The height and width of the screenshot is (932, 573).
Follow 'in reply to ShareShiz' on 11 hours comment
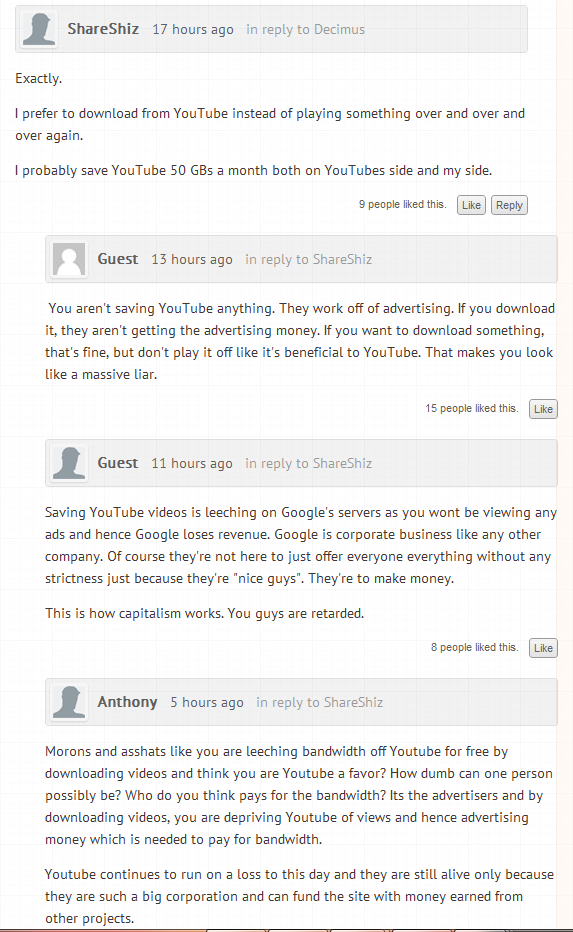[308, 463]
